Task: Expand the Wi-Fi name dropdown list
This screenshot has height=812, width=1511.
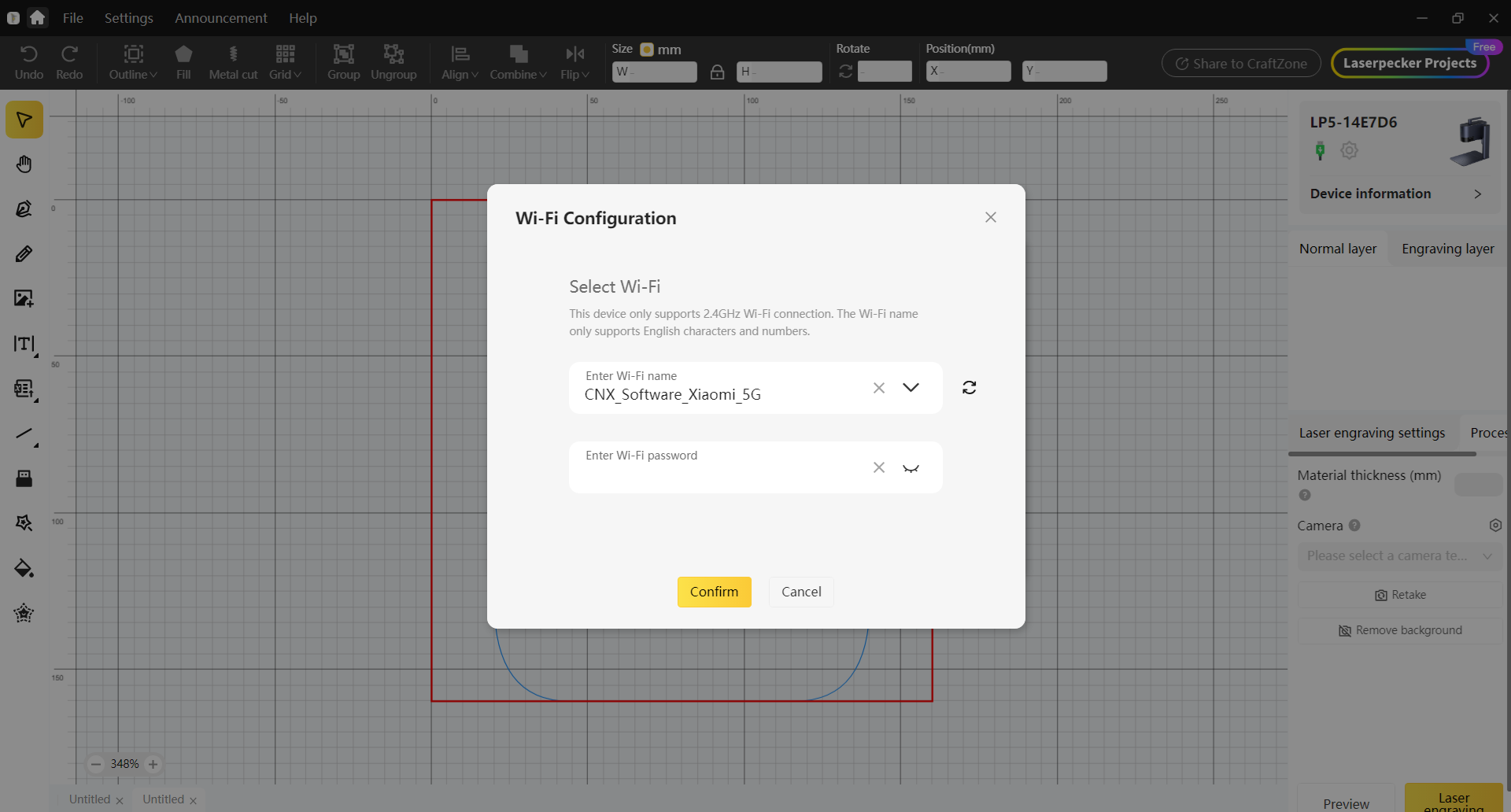Action: (x=911, y=387)
